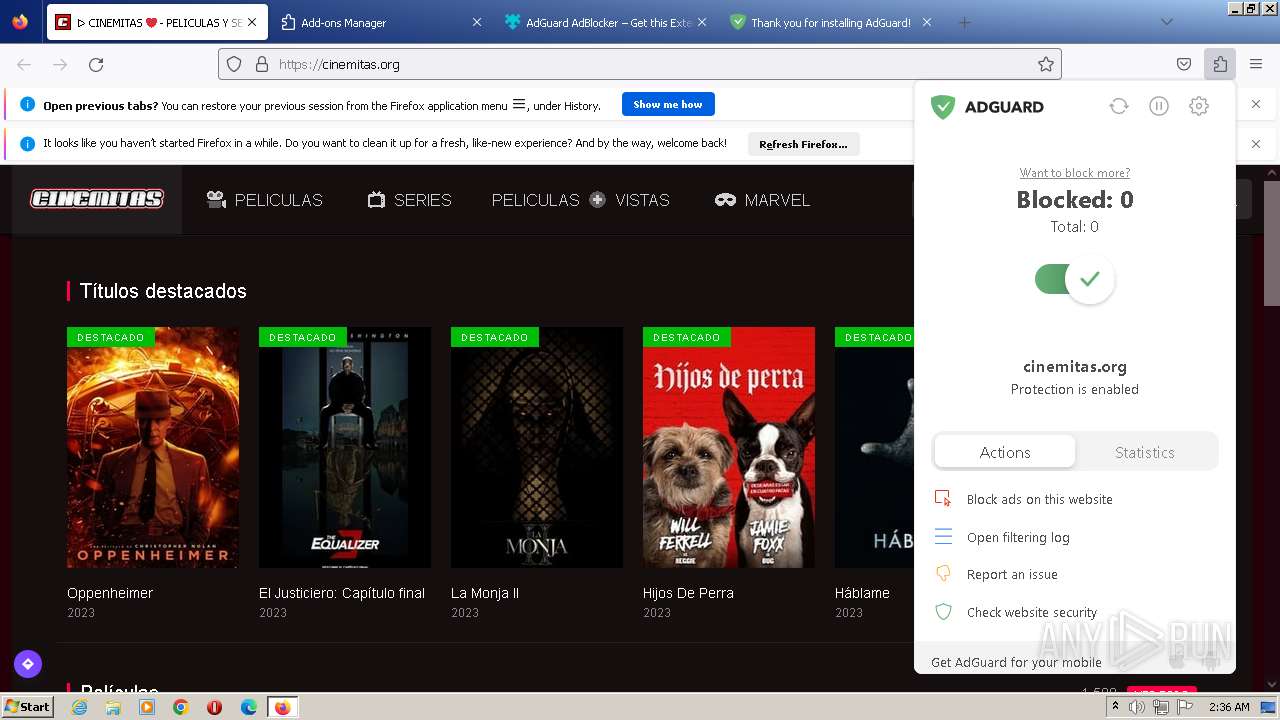This screenshot has height=720, width=1280.
Task: Open the Extensions toolbar button
Action: coord(1220,64)
